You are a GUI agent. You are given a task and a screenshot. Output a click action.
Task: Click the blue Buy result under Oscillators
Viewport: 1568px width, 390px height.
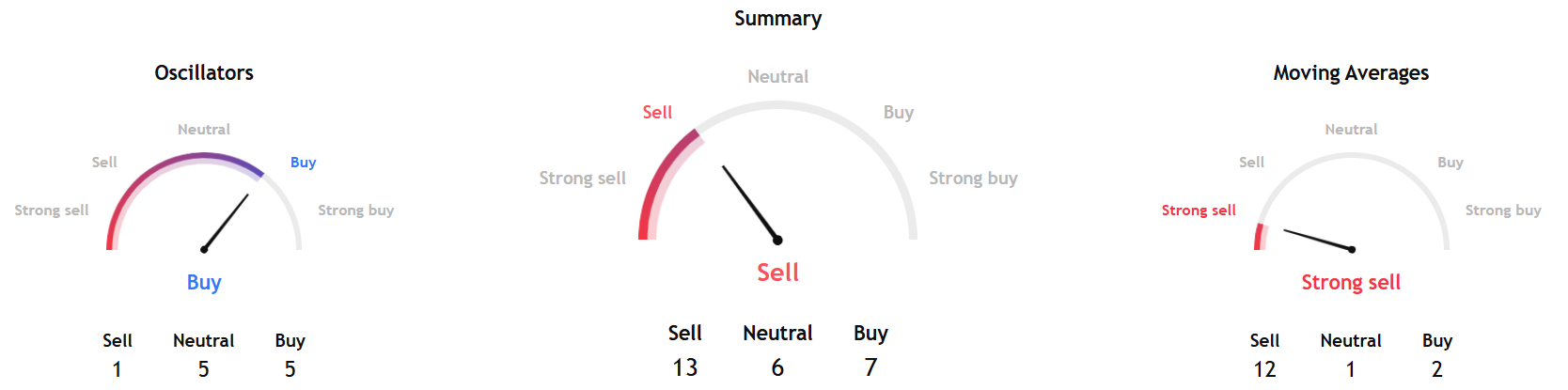pos(204,283)
